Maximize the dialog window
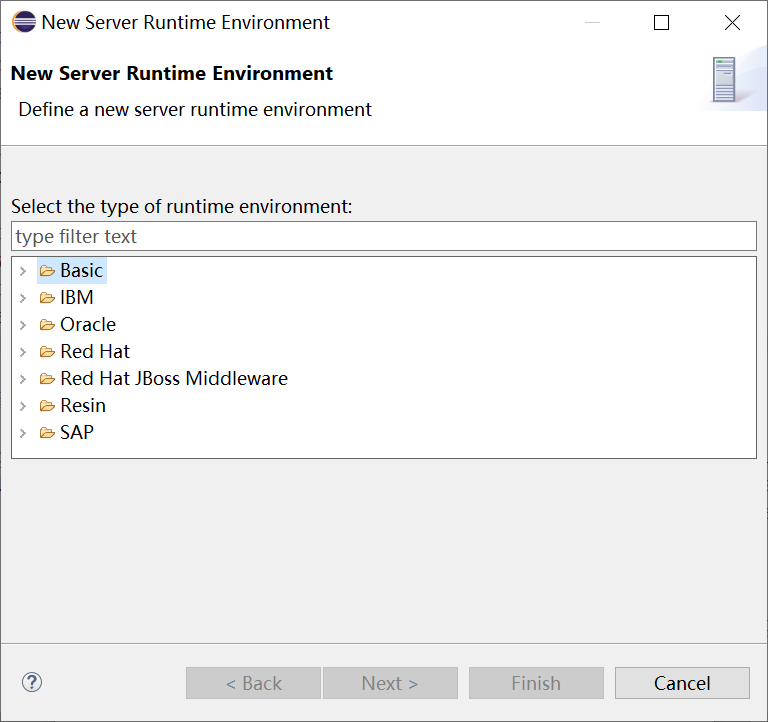Image resolution: width=768 pixels, height=722 pixels. pyautogui.click(x=661, y=22)
